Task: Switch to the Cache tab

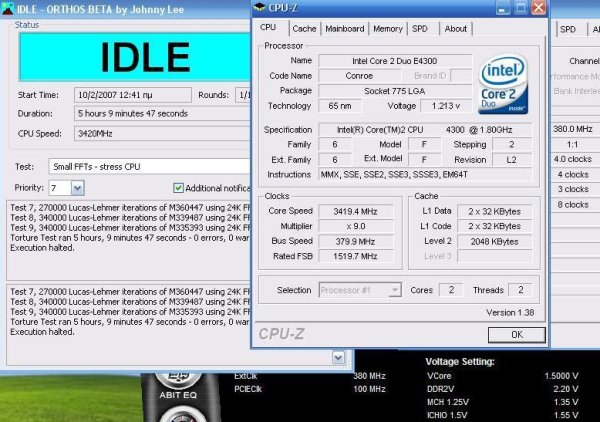Action: click(304, 29)
